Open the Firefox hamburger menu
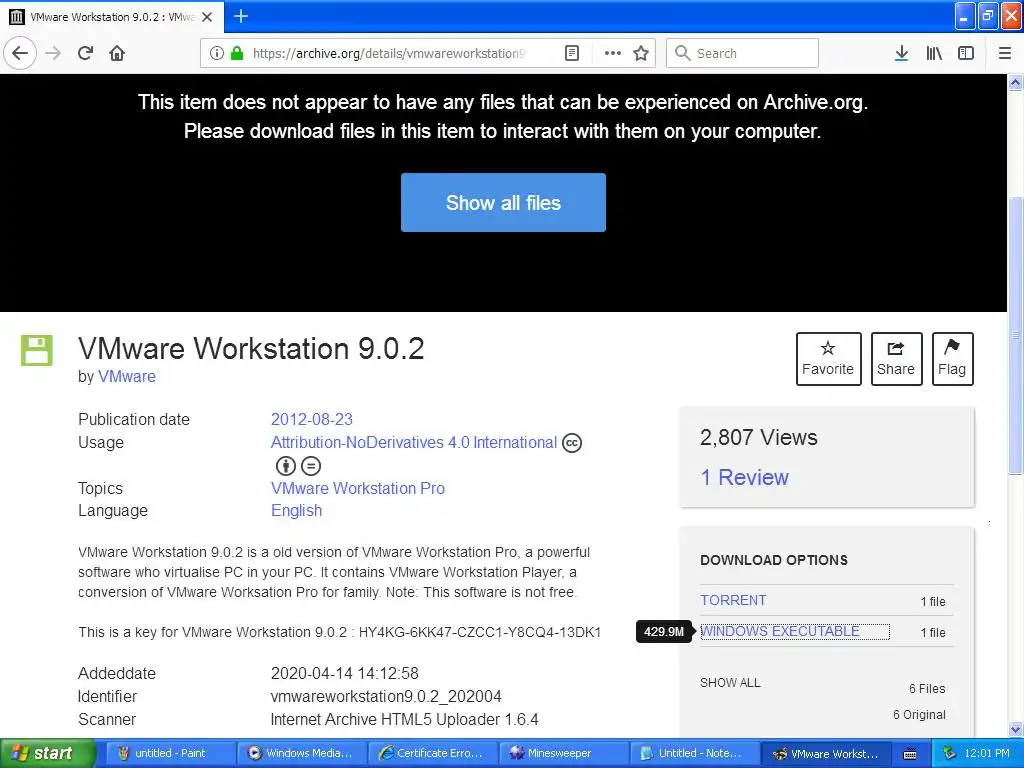 (1004, 53)
